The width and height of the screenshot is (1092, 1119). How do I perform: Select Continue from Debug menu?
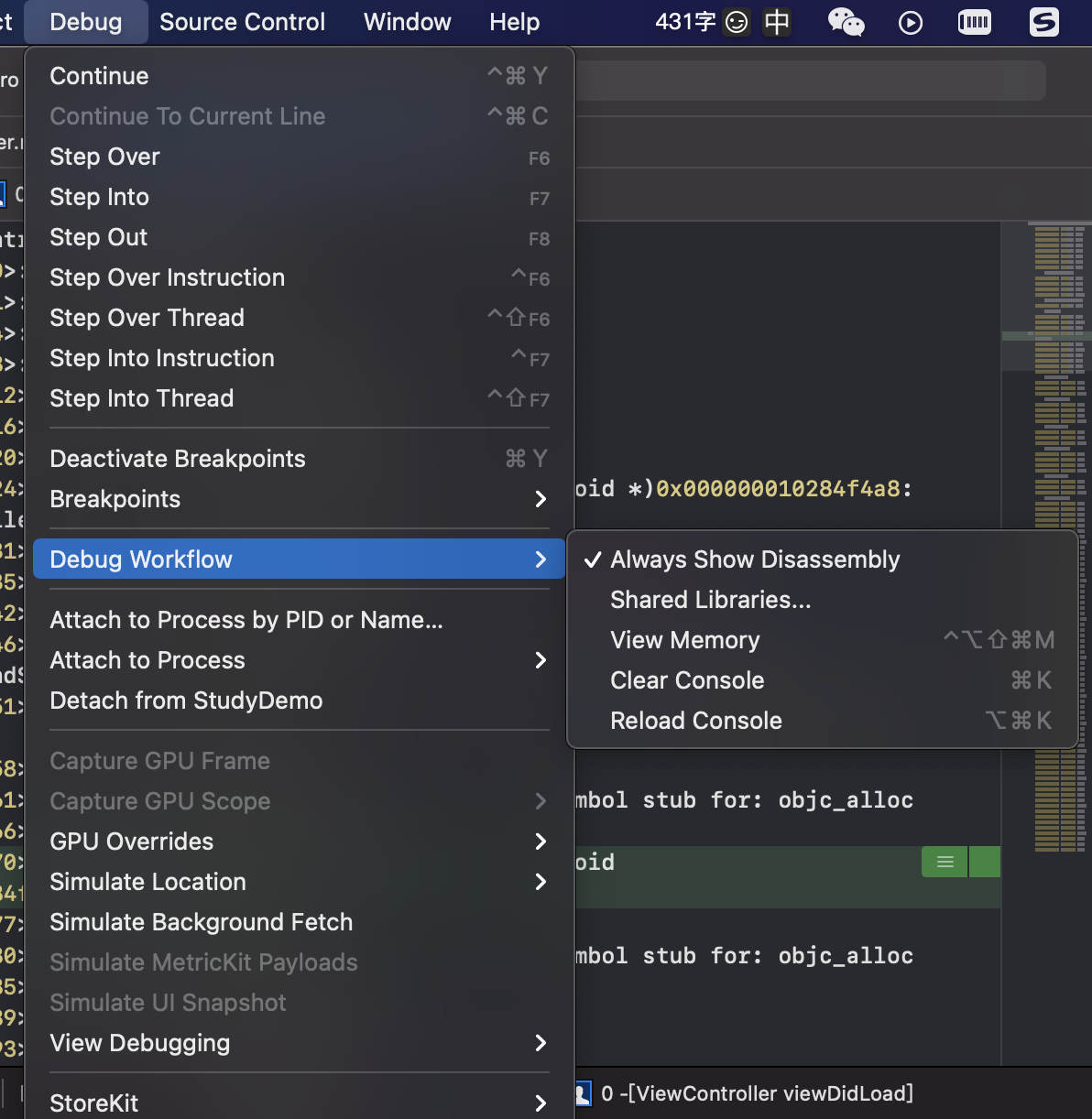coord(299,76)
